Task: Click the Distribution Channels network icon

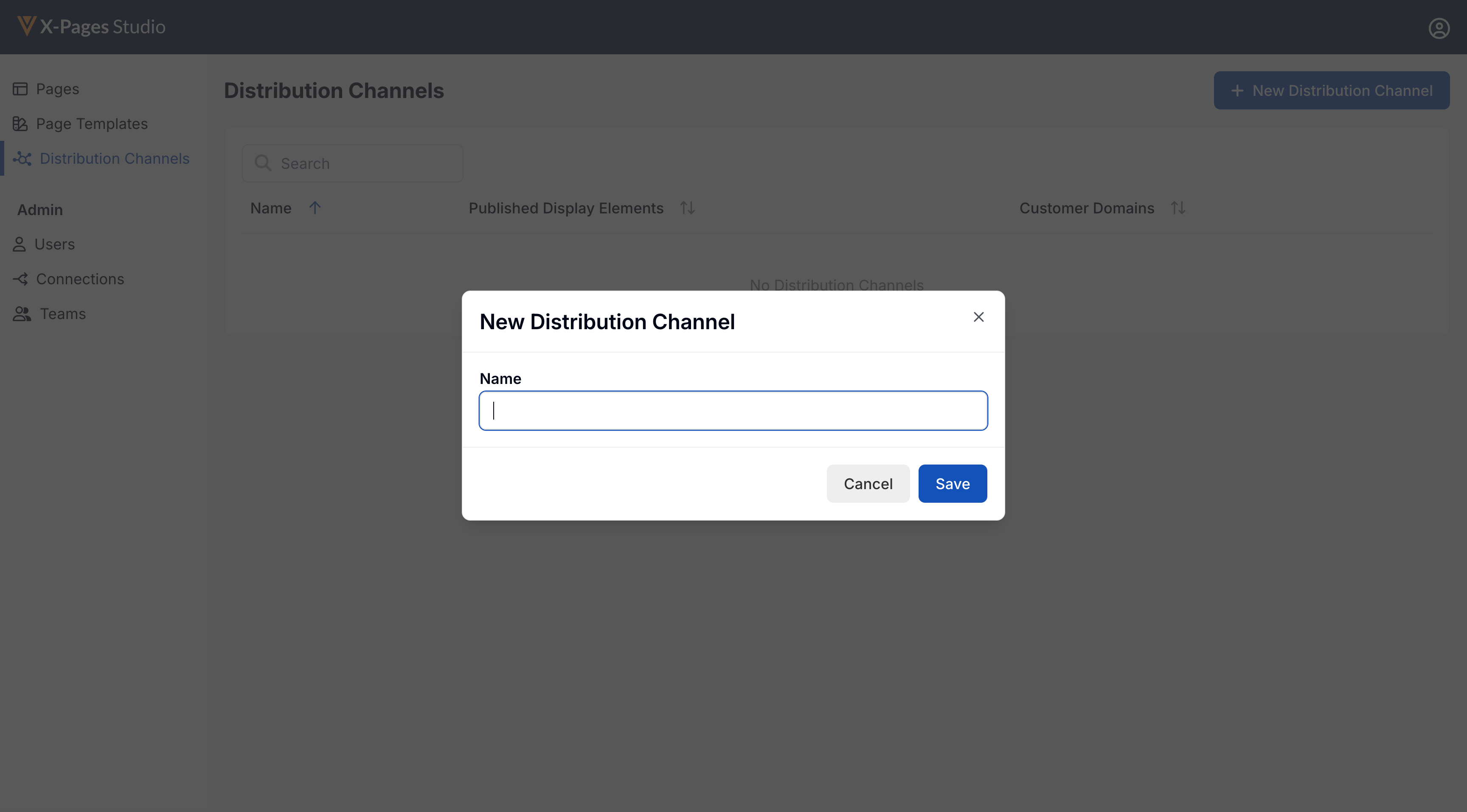Action: pyautogui.click(x=22, y=158)
